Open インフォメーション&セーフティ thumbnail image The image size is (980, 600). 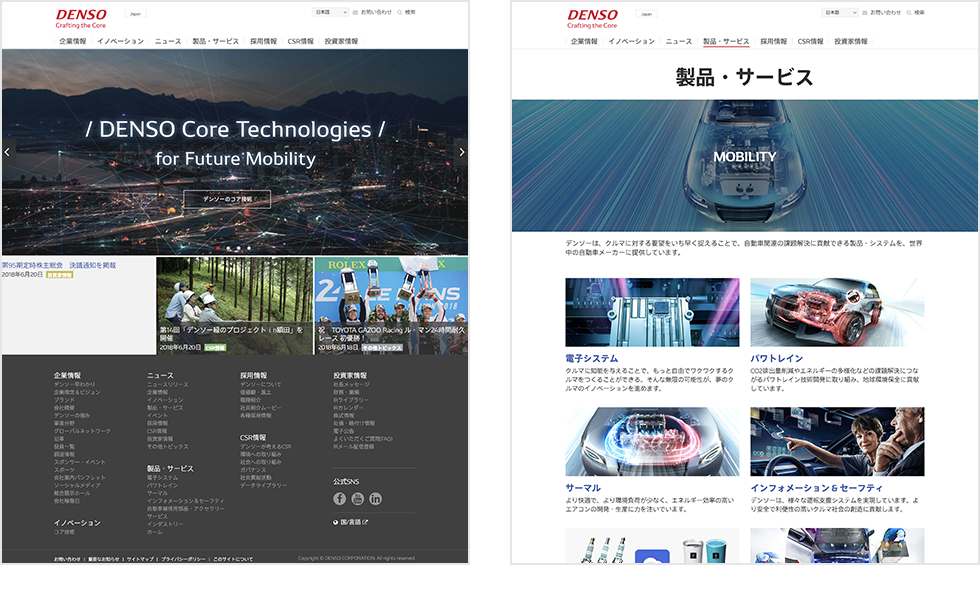pyautogui.click(x=837, y=441)
